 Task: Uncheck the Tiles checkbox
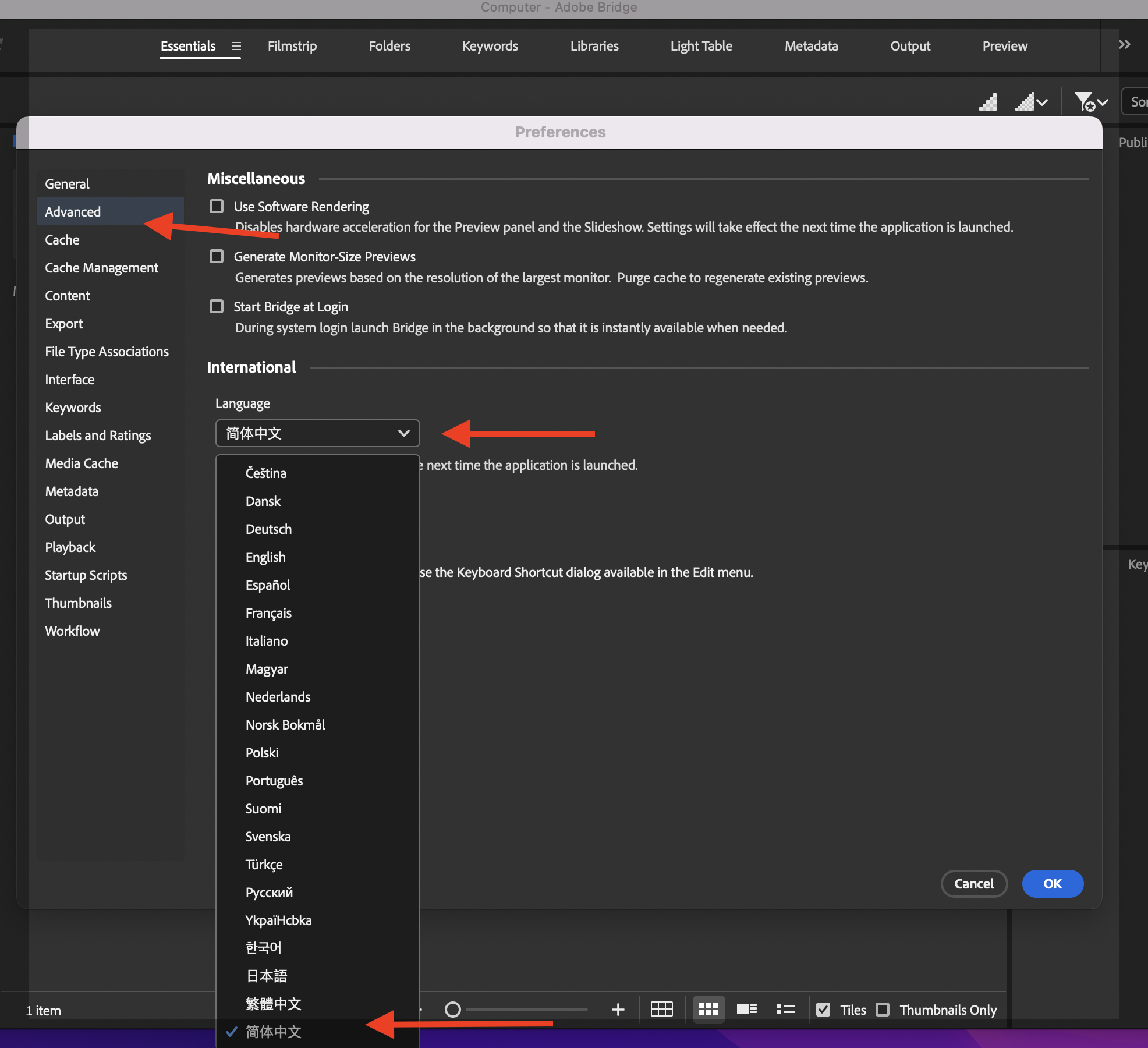[823, 1010]
